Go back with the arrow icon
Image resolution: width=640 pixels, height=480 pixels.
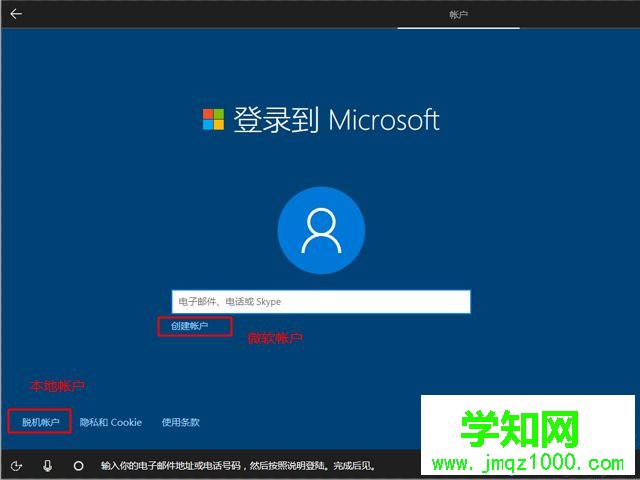16,14
